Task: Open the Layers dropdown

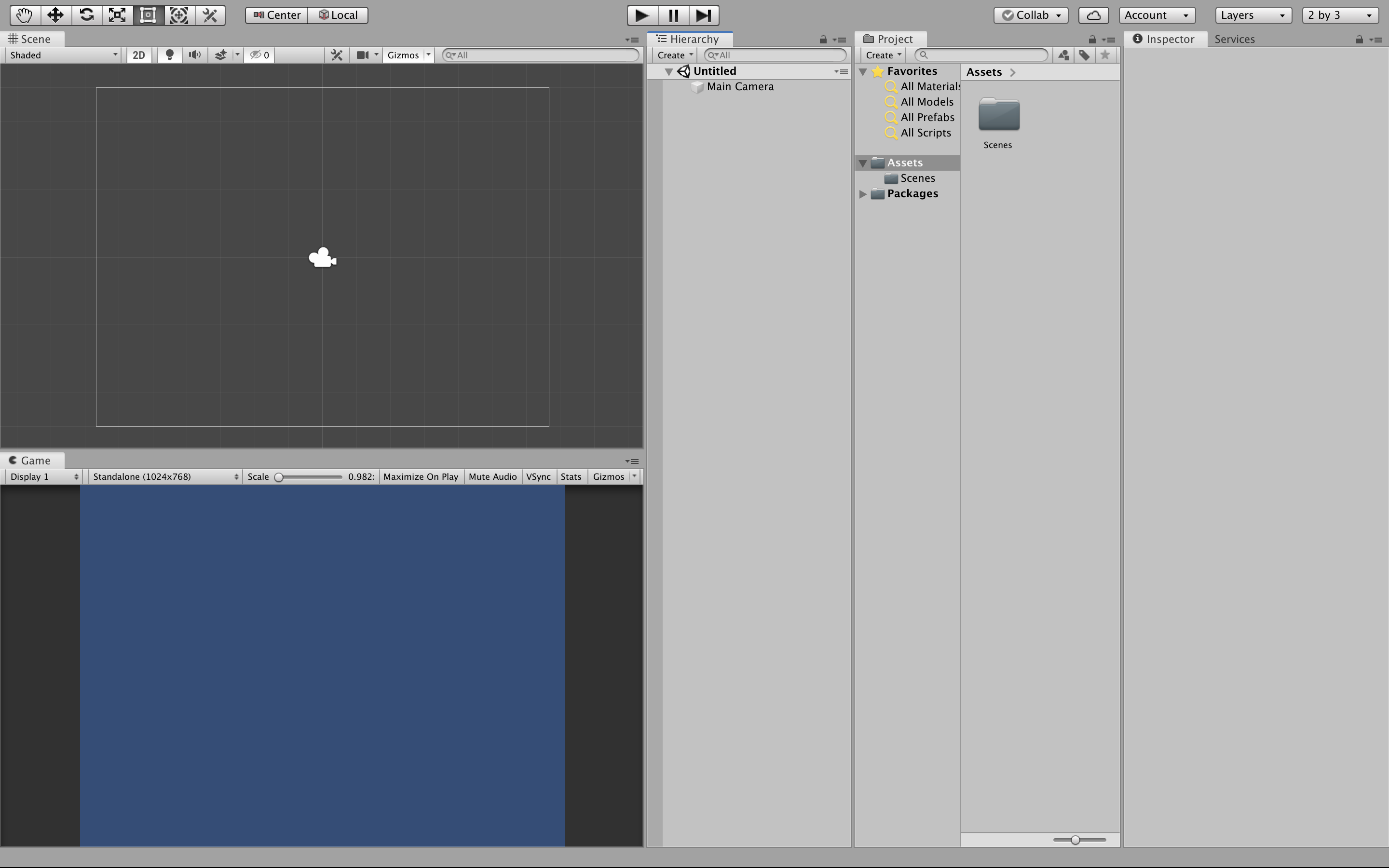Action: (x=1253, y=15)
